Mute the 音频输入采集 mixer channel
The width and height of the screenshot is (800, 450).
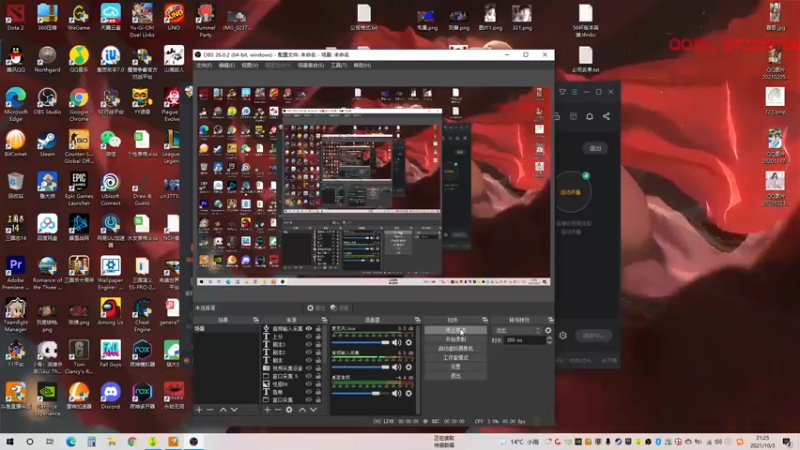point(396,367)
